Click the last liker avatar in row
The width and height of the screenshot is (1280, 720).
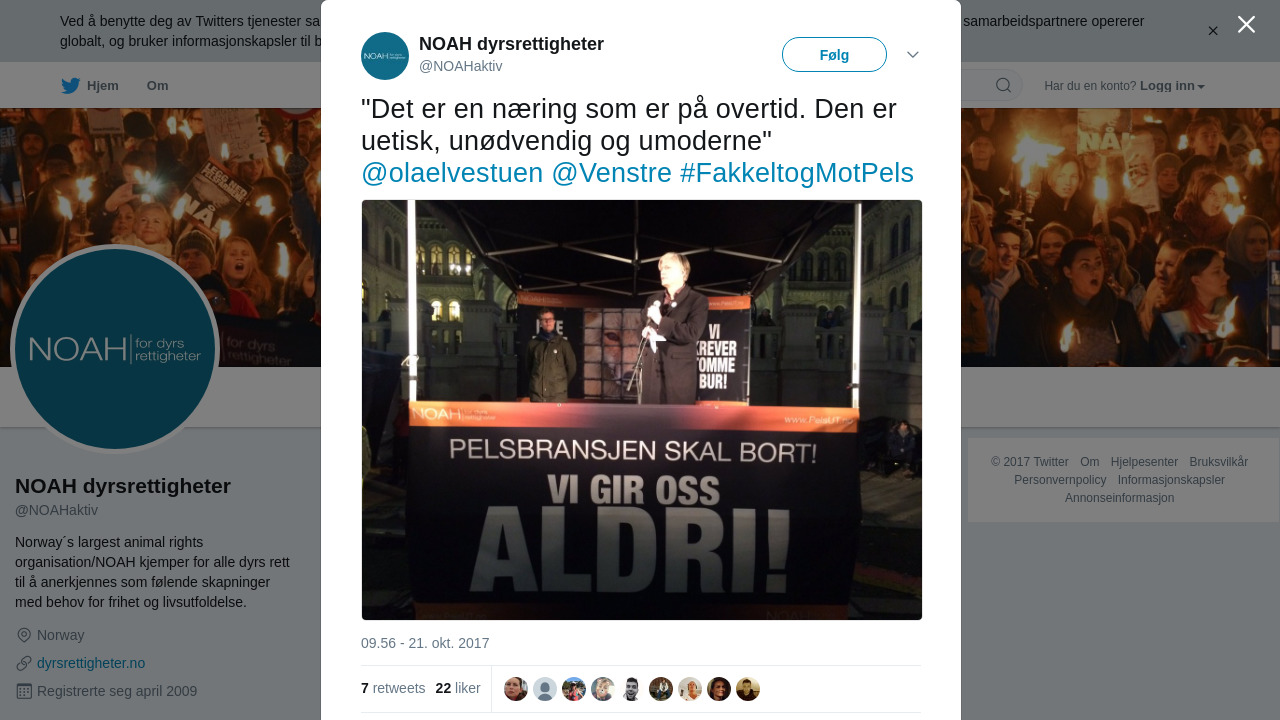[748, 689]
